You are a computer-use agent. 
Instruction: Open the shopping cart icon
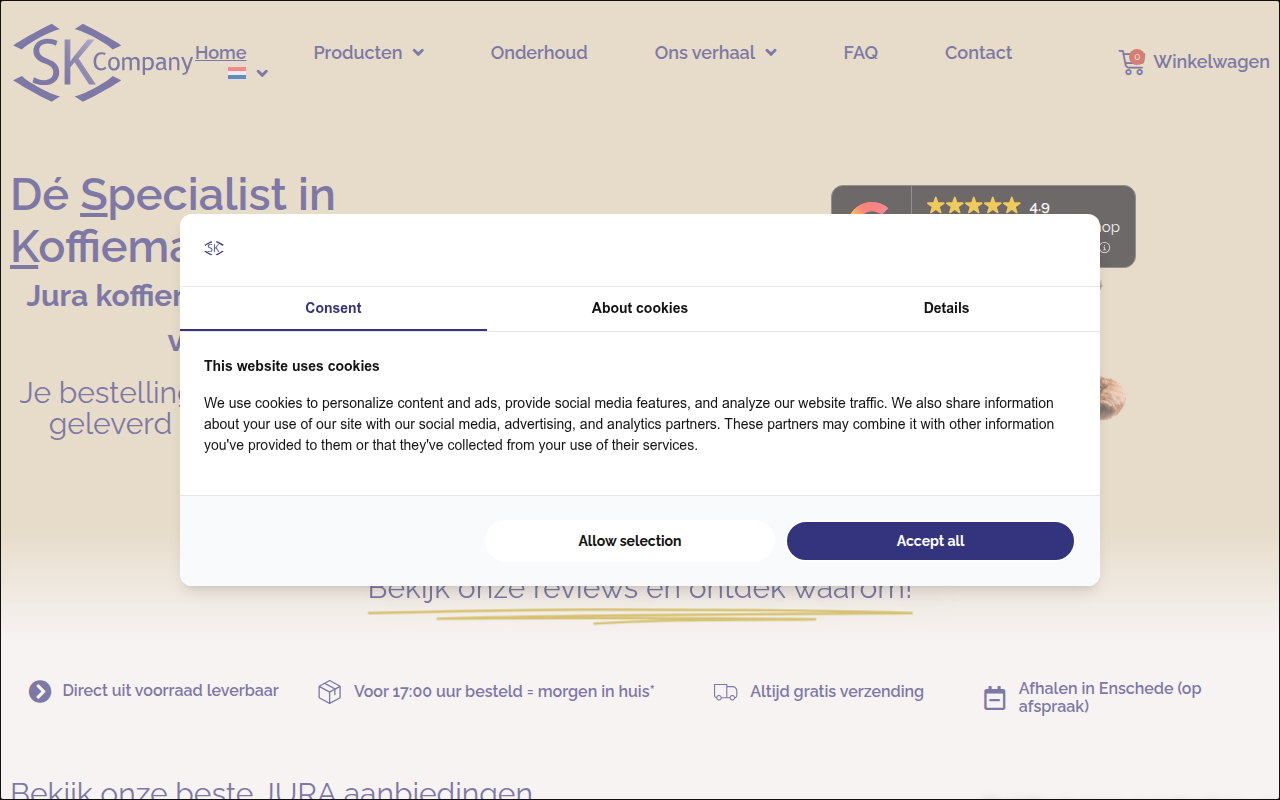(1131, 62)
